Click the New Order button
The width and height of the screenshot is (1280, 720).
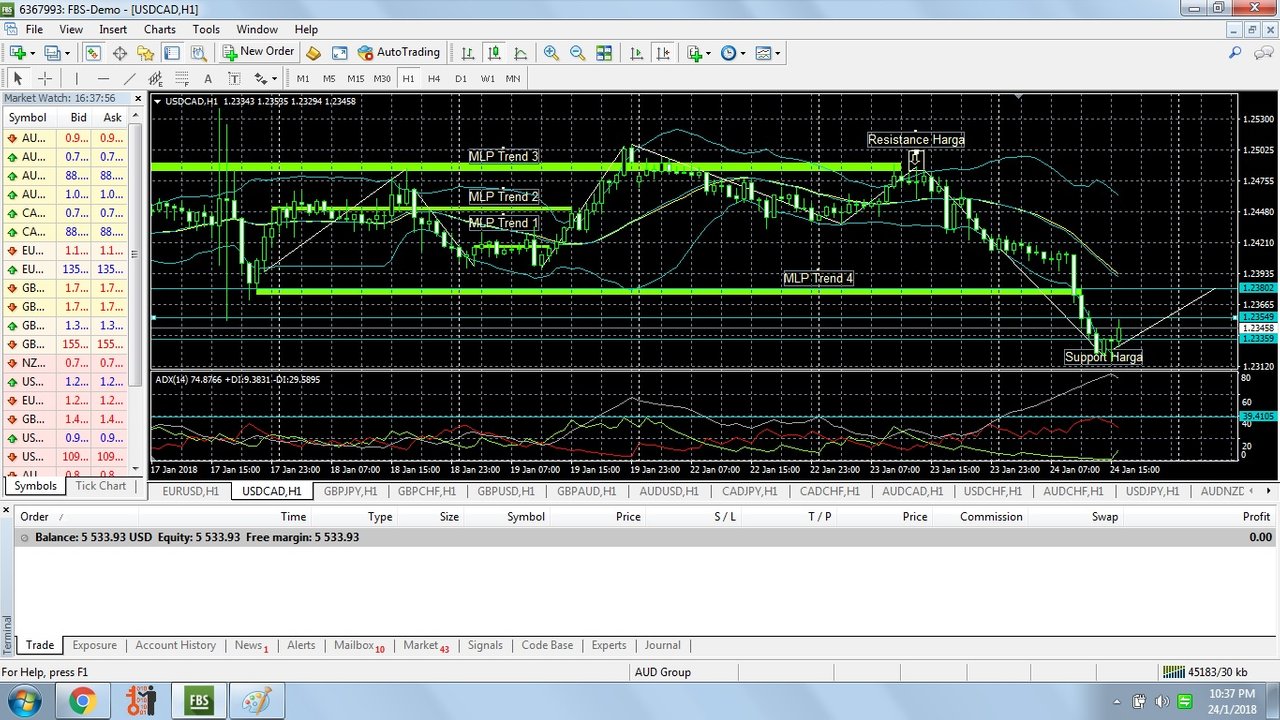259,52
